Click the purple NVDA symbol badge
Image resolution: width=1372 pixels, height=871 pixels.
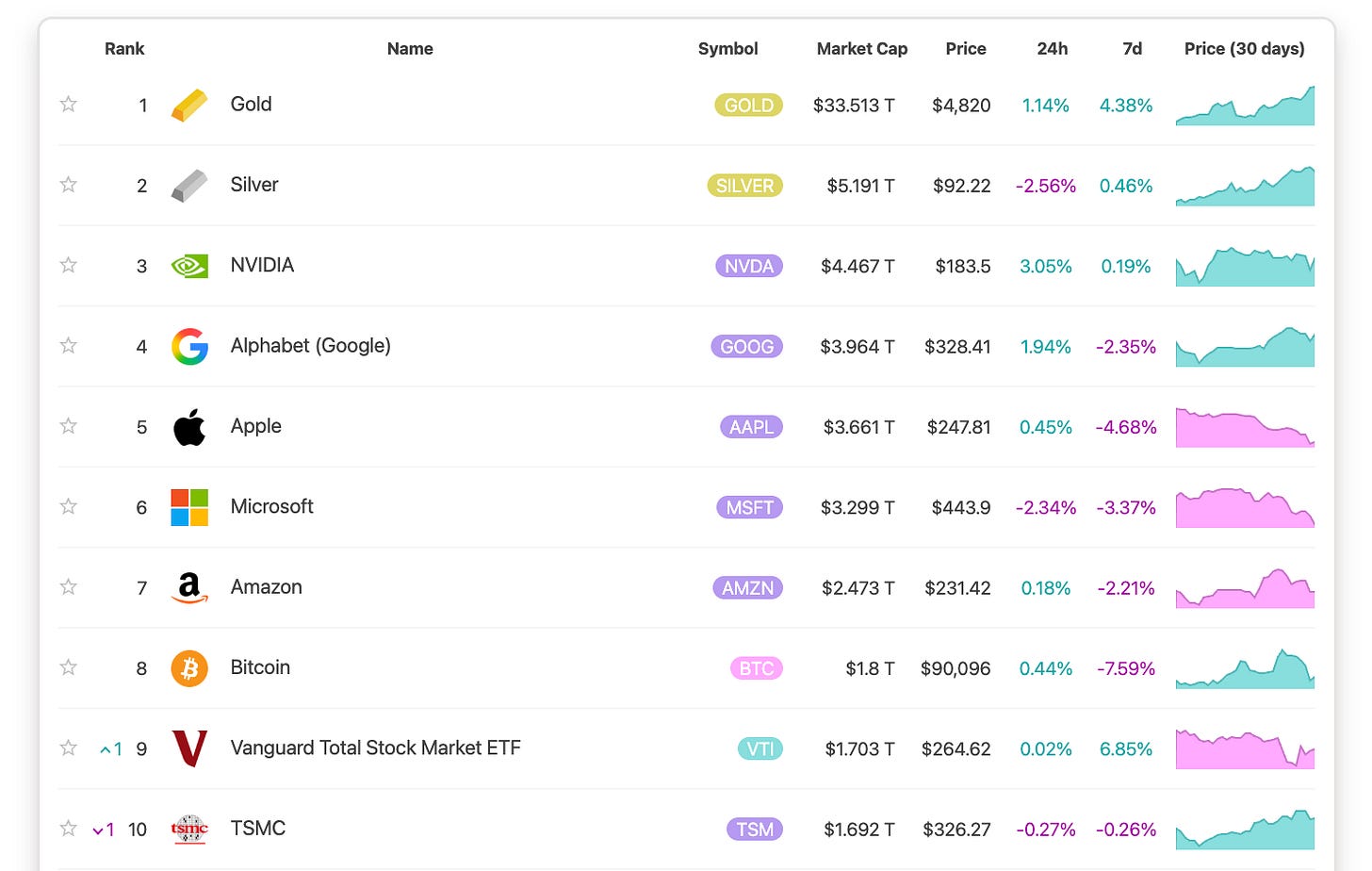coord(749,267)
